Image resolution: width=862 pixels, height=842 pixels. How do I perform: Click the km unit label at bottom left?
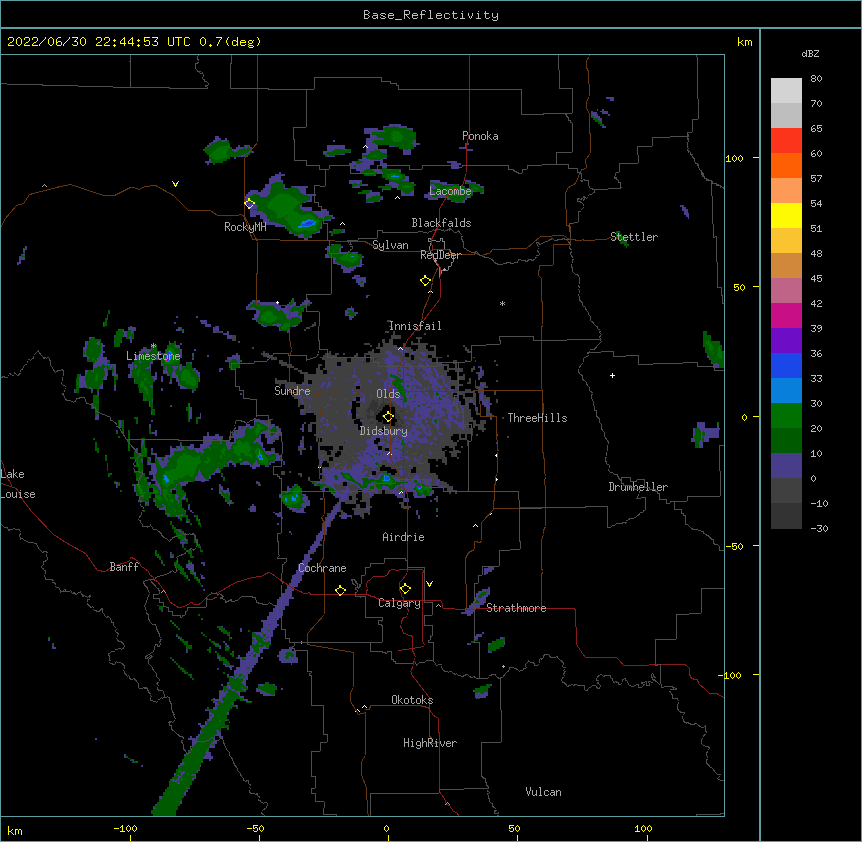pyautogui.click(x=15, y=831)
